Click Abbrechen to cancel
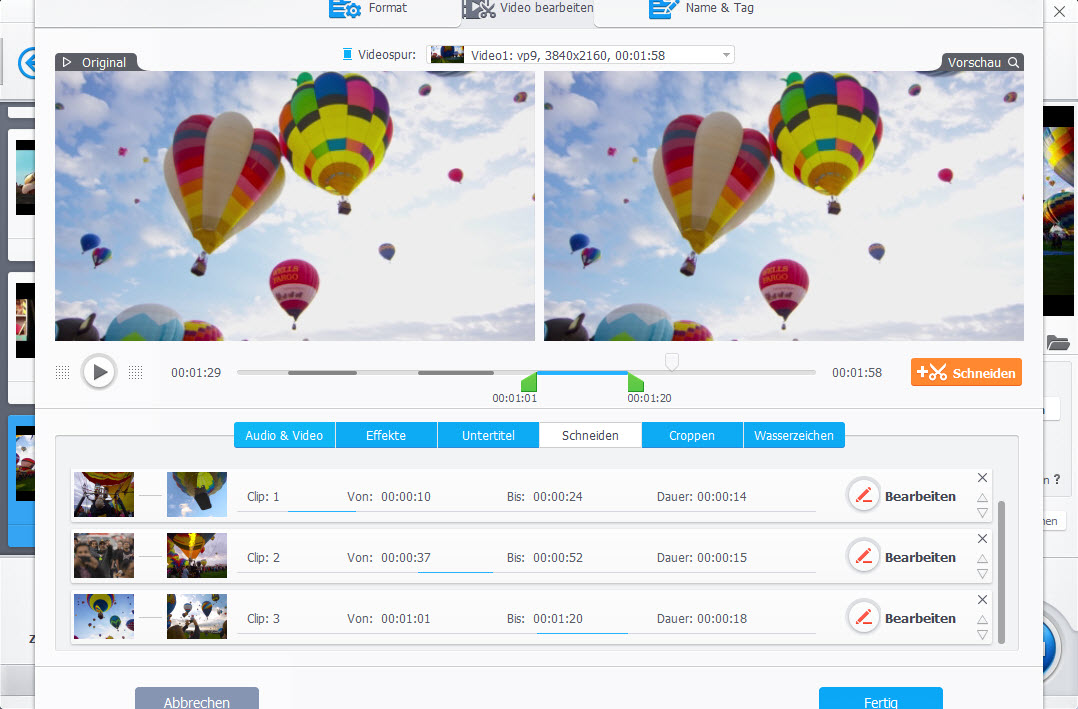Image resolution: width=1078 pixels, height=709 pixels. coord(197,699)
